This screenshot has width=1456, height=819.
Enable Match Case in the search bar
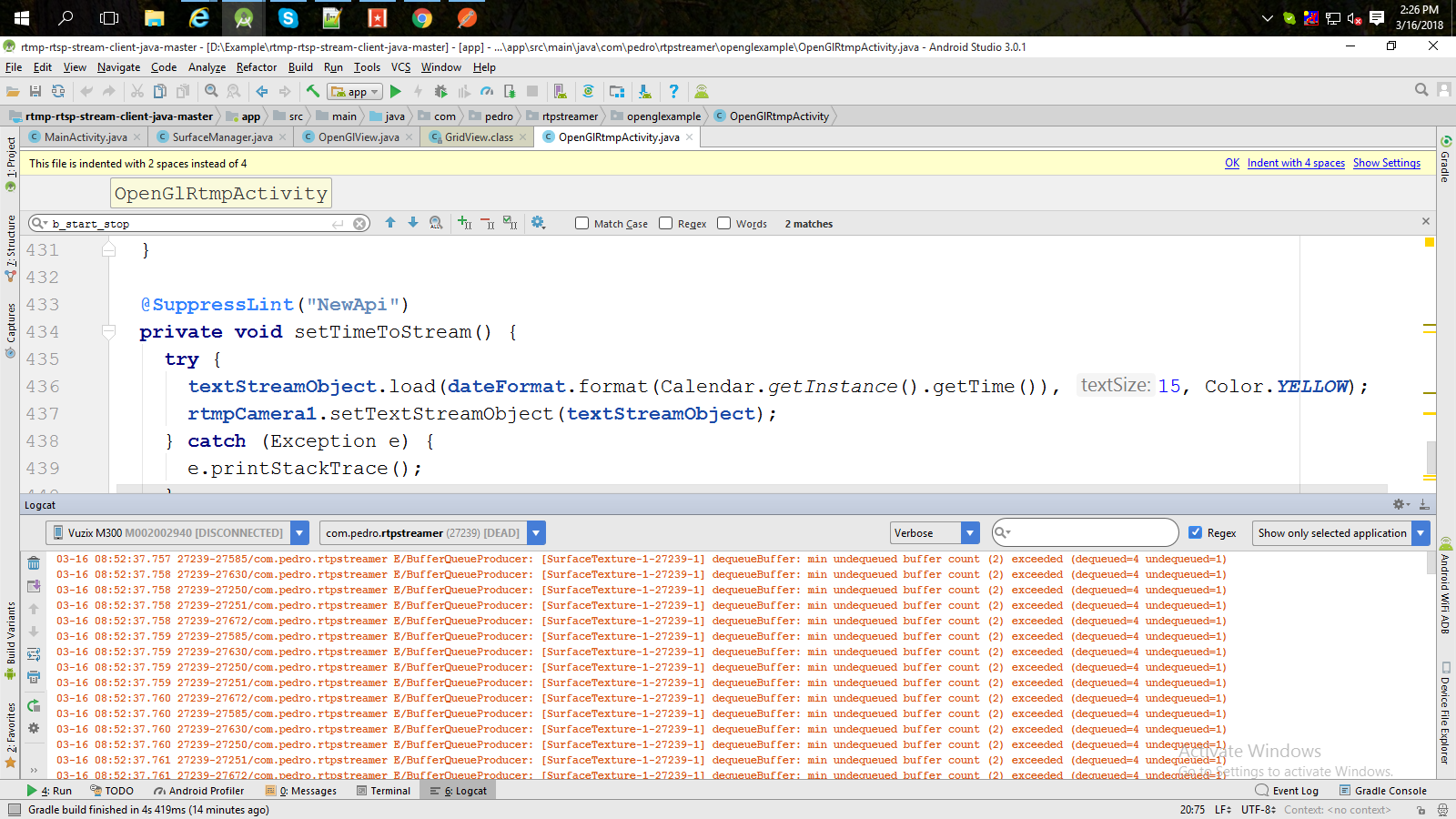(x=581, y=223)
